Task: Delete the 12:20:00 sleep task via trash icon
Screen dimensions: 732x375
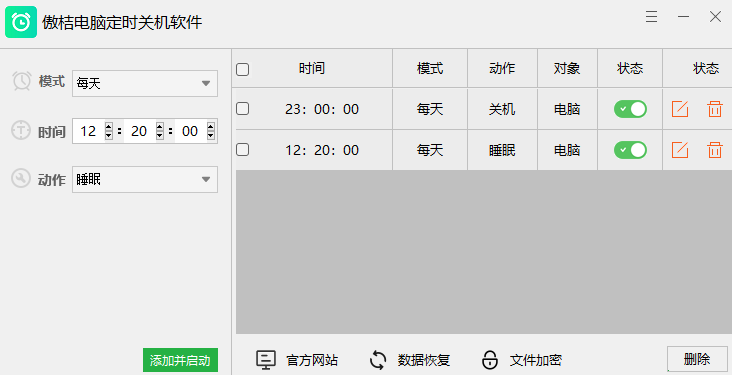Action: click(715, 150)
